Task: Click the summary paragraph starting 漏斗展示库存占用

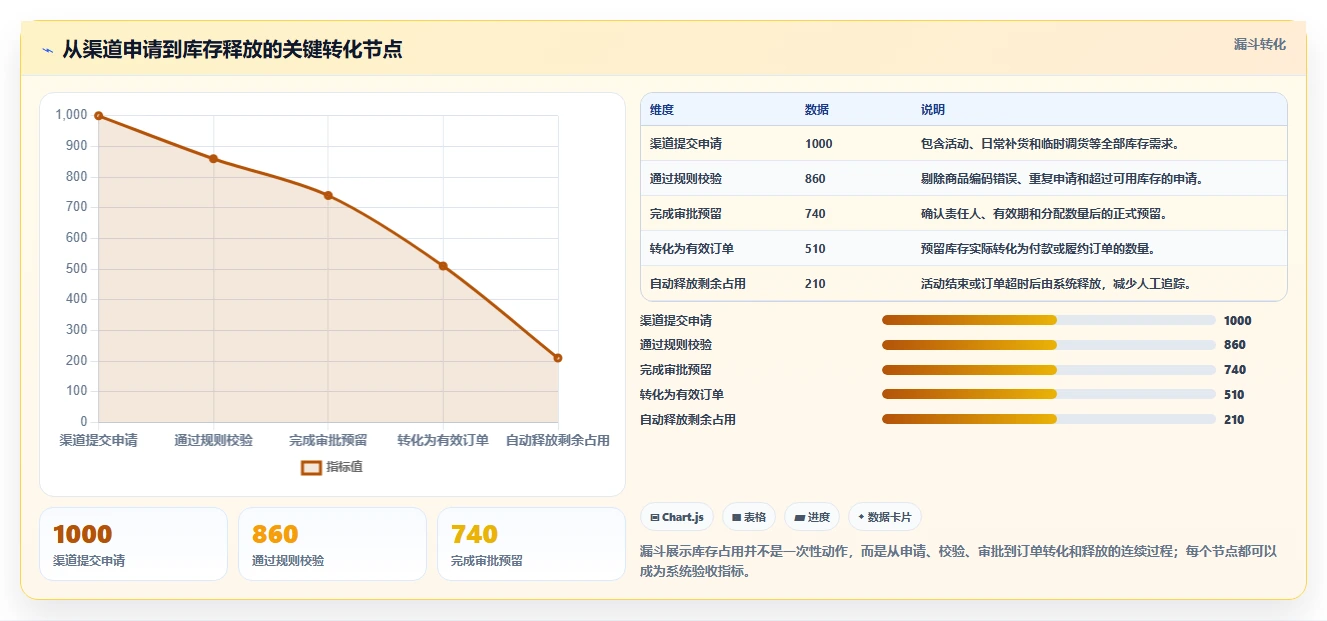Action: 958,562
